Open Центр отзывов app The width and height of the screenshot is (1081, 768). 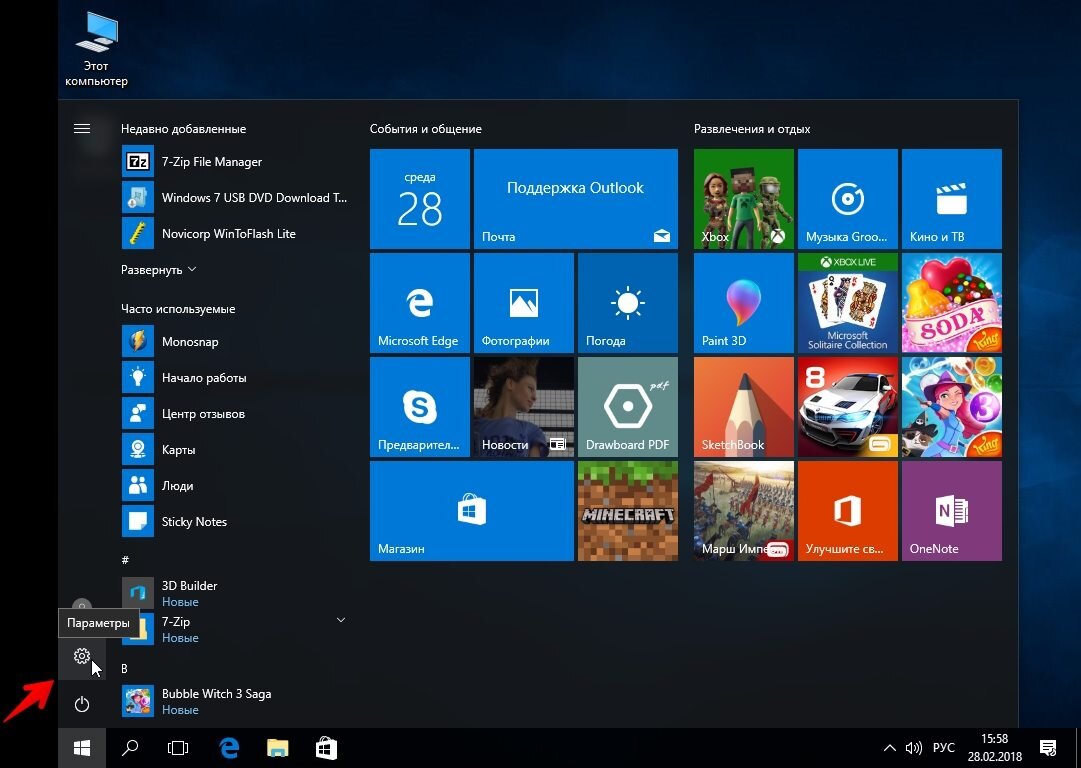pos(234,413)
